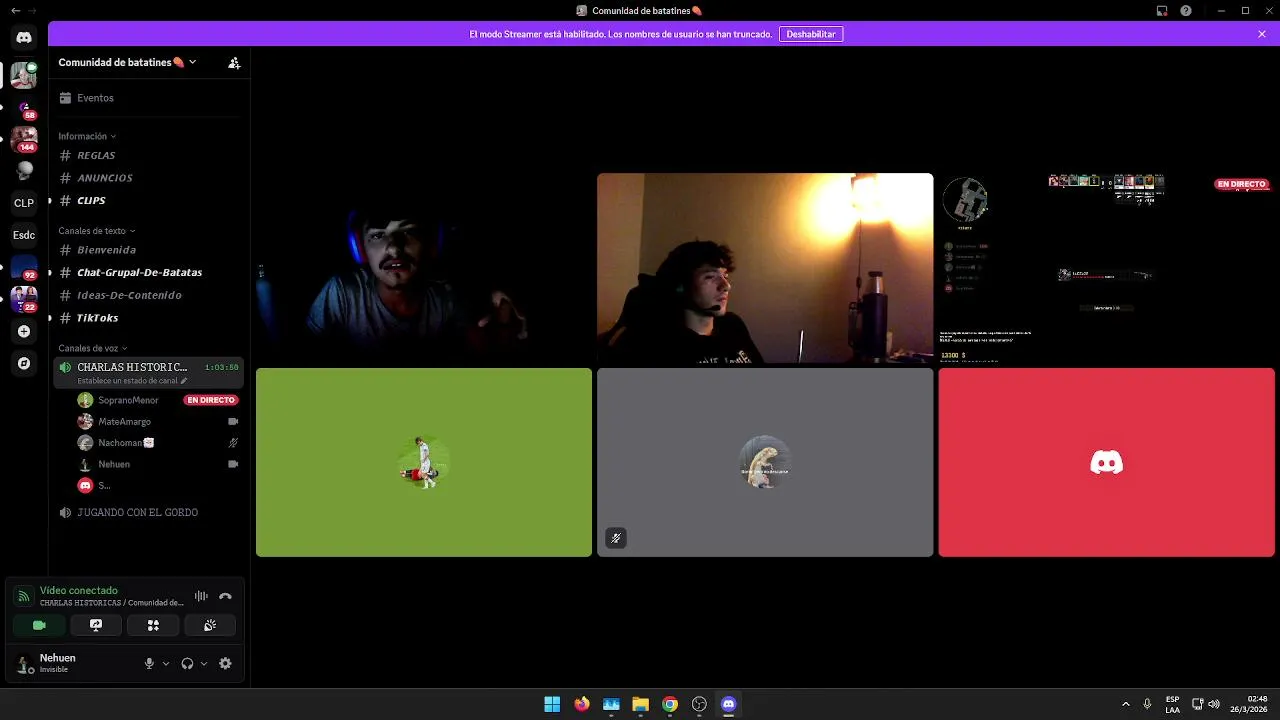Focus the red Discord logo tile
The width and height of the screenshot is (1280, 720).
[1107, 462]
